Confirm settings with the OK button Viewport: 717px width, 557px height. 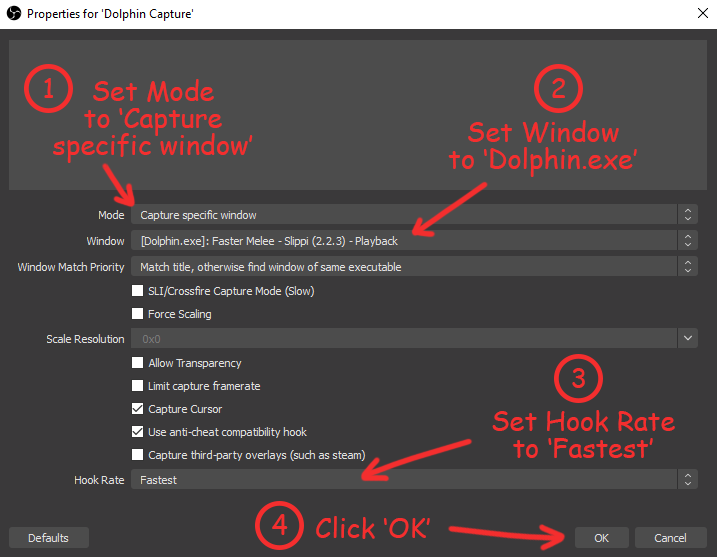tap(601, 538)
